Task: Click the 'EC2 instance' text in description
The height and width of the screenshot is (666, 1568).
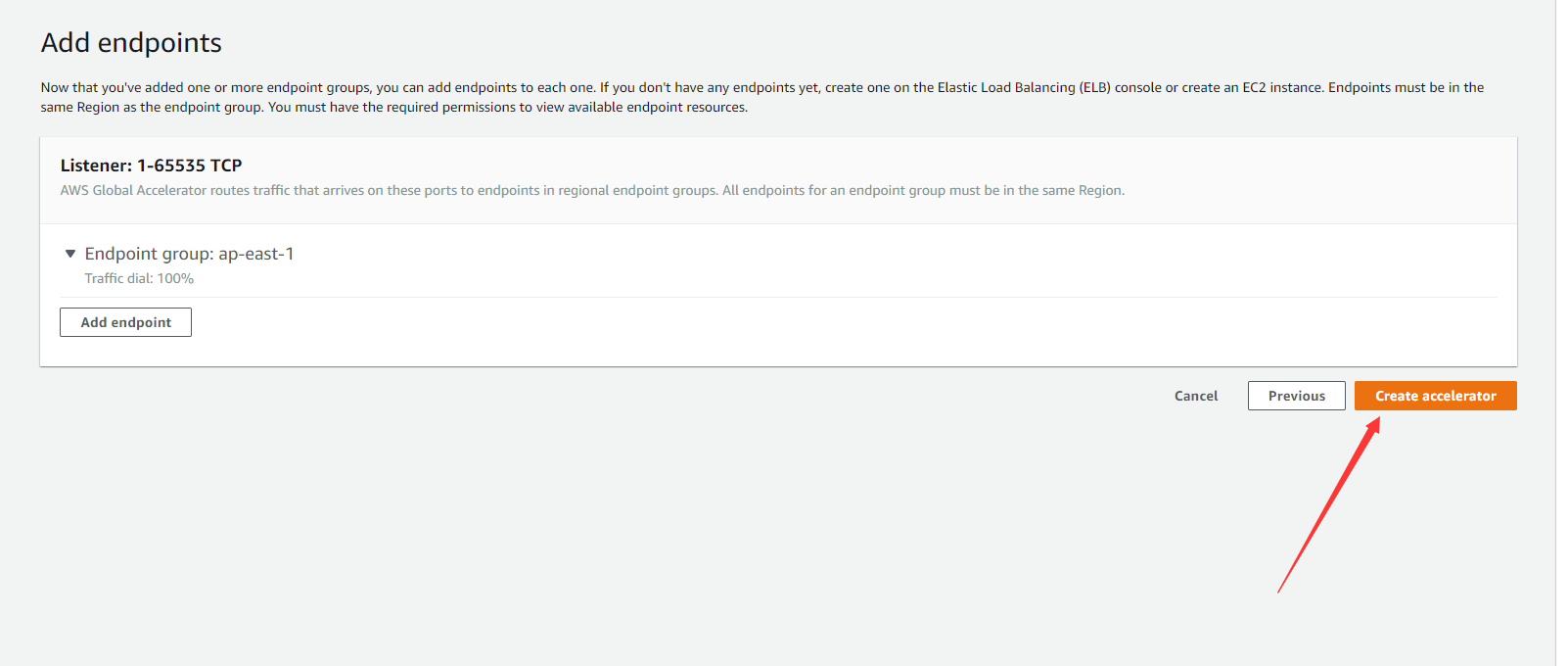Action: (1282, 87)
